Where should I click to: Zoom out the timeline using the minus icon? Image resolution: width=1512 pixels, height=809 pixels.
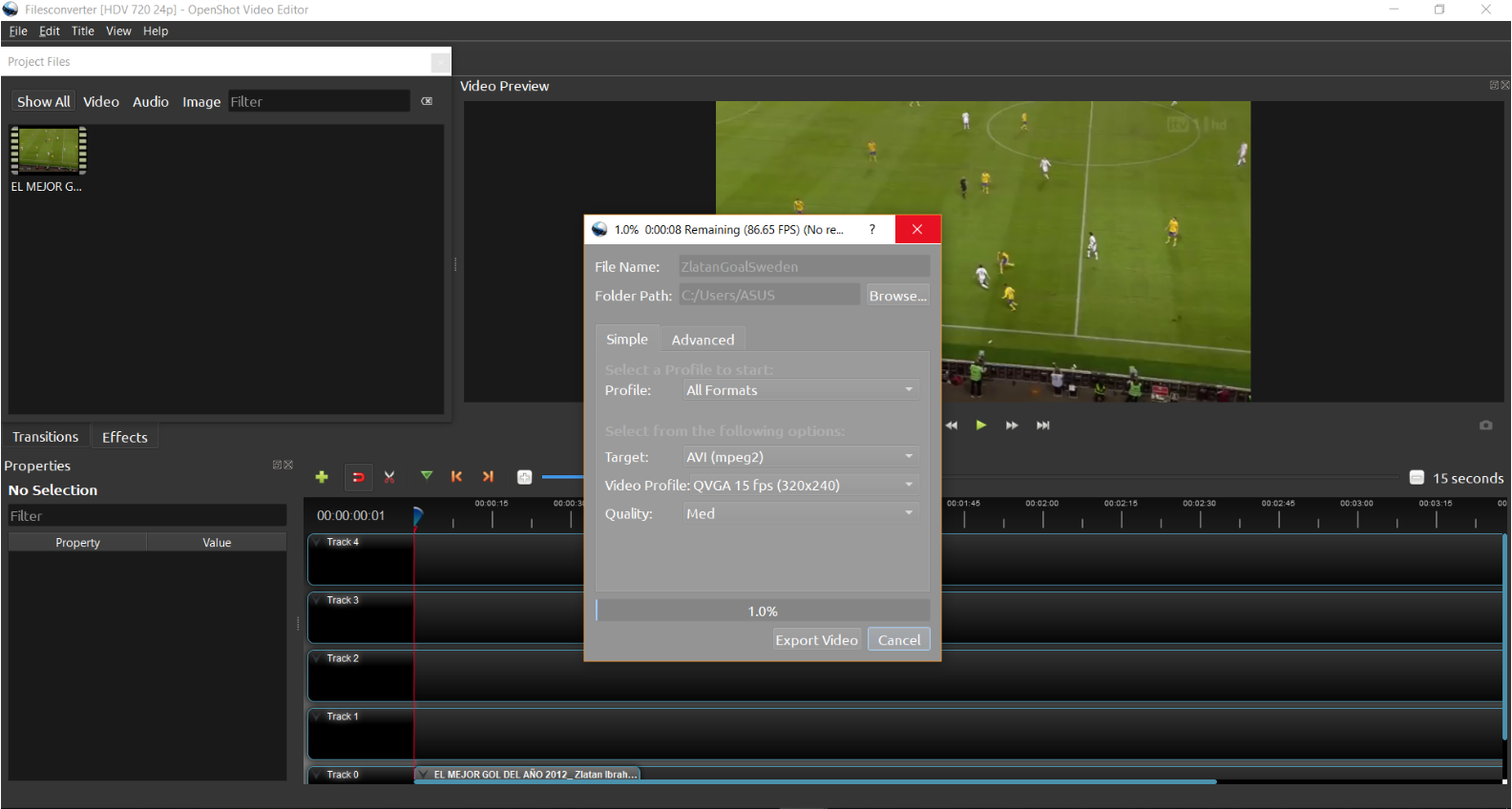click(x=1417, y=477)
